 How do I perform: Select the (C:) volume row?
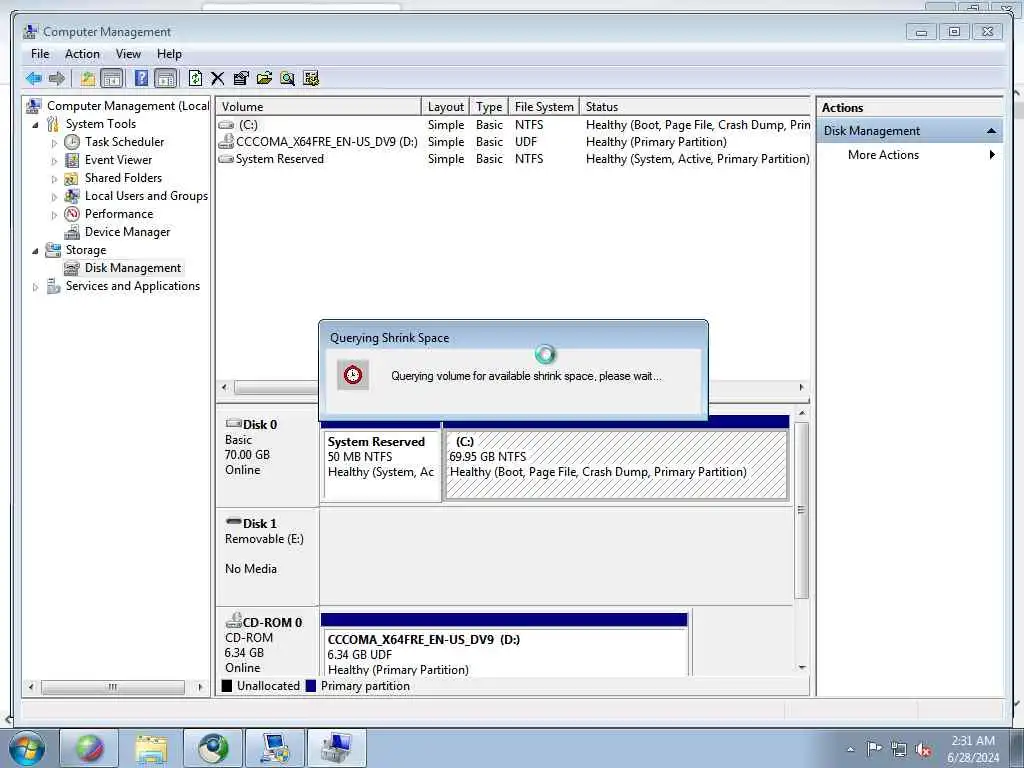[x=513, y=125]
